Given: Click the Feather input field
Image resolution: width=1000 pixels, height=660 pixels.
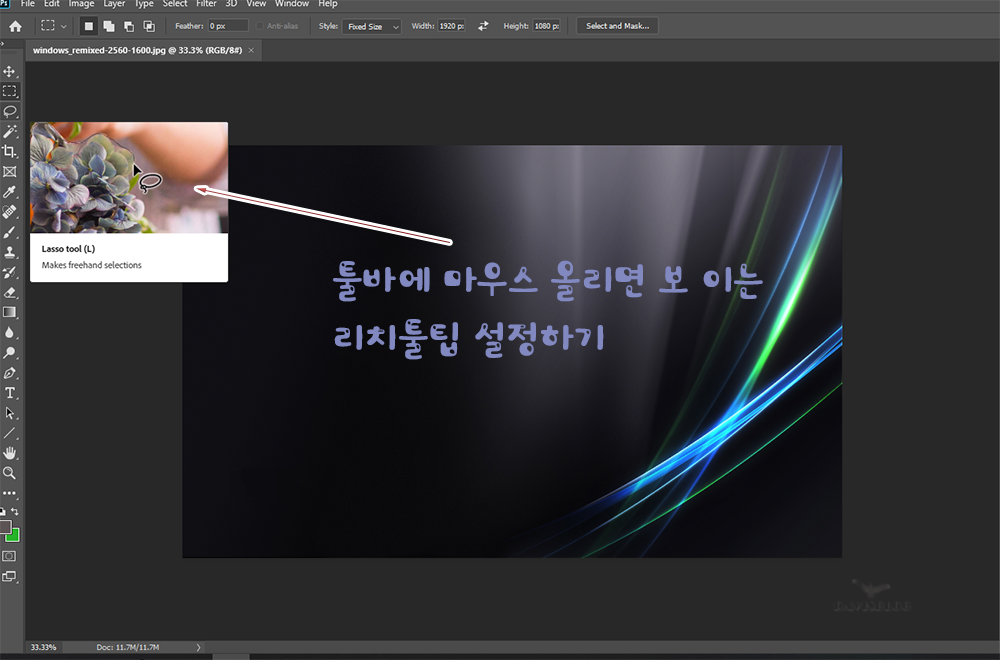Looking at the screenshot, I should pos(228,26).
